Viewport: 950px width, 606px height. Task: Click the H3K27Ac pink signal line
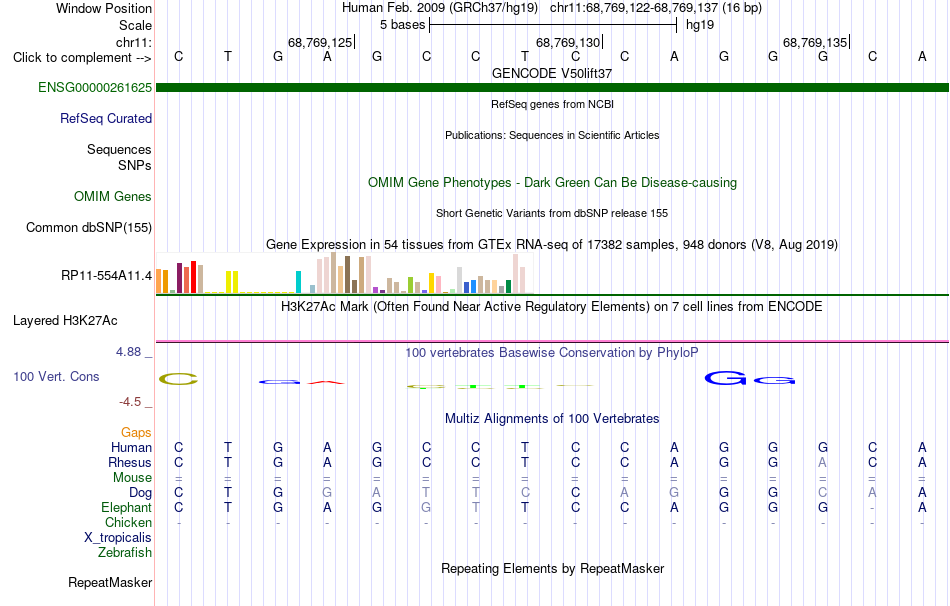(552, 341)
